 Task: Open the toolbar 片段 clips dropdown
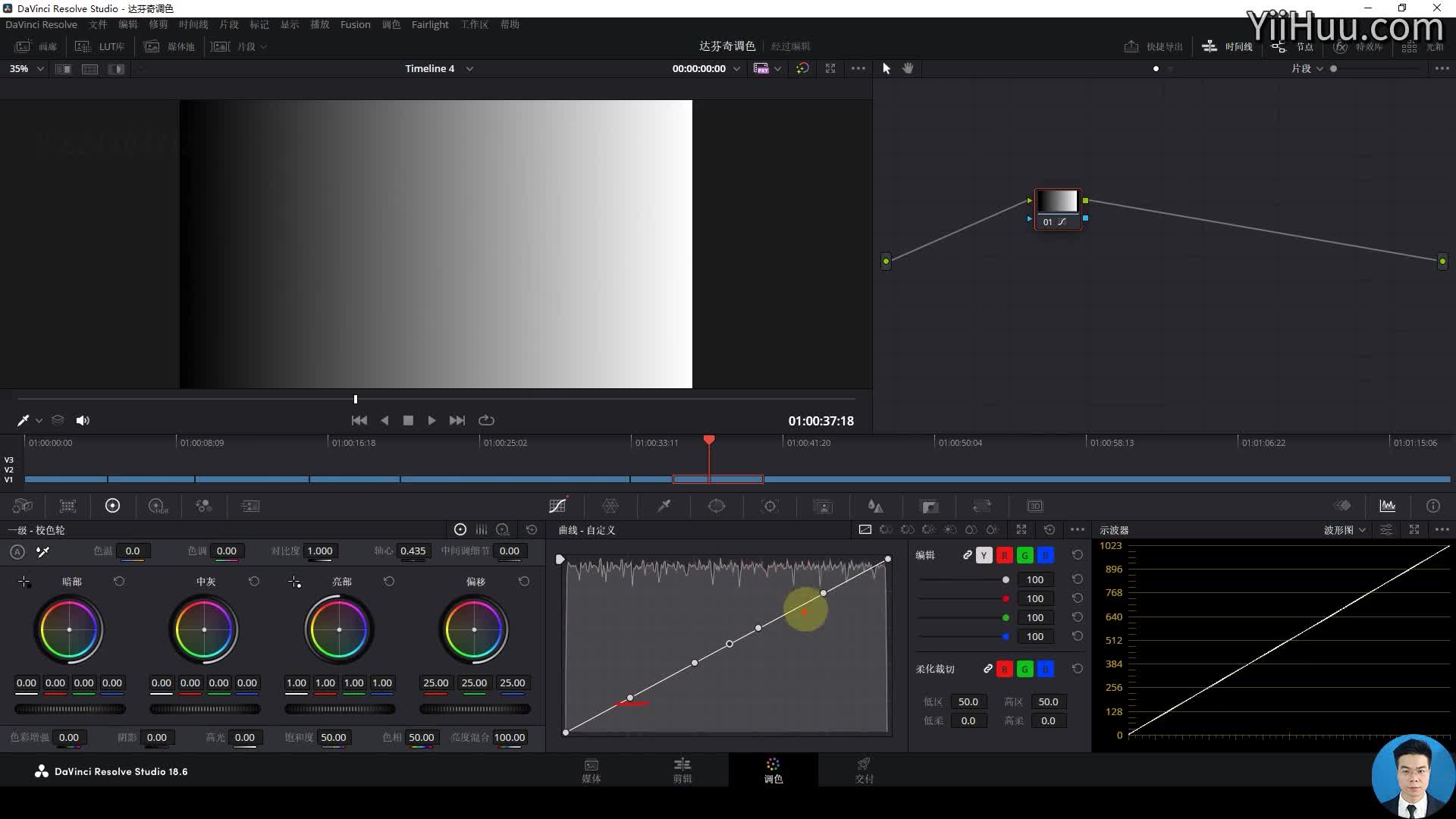point(239,46)
